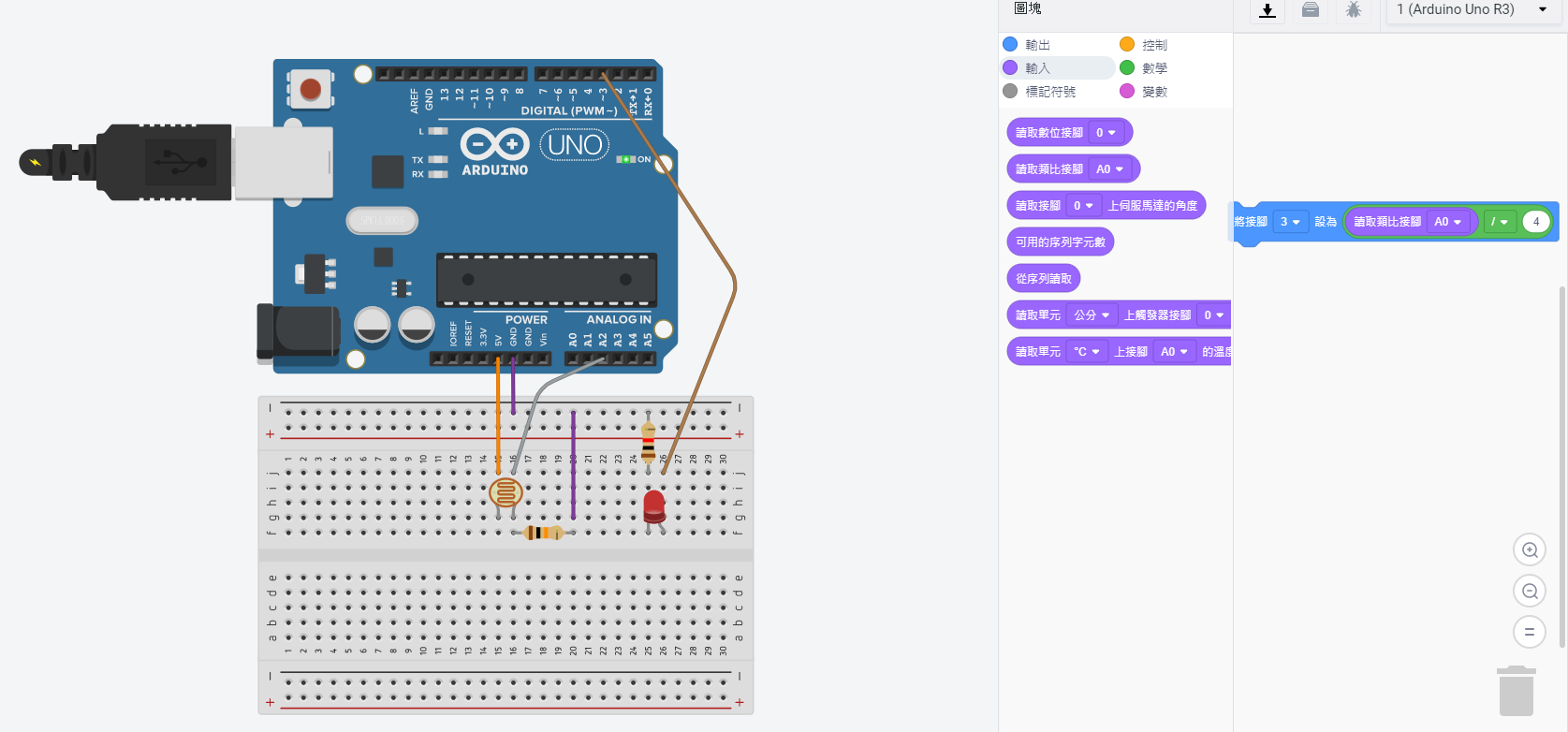Viewport: 1568px width, 732px height.
Task: Reset blocks workspace zoom with equals icon
Action: click(1530, 633)
